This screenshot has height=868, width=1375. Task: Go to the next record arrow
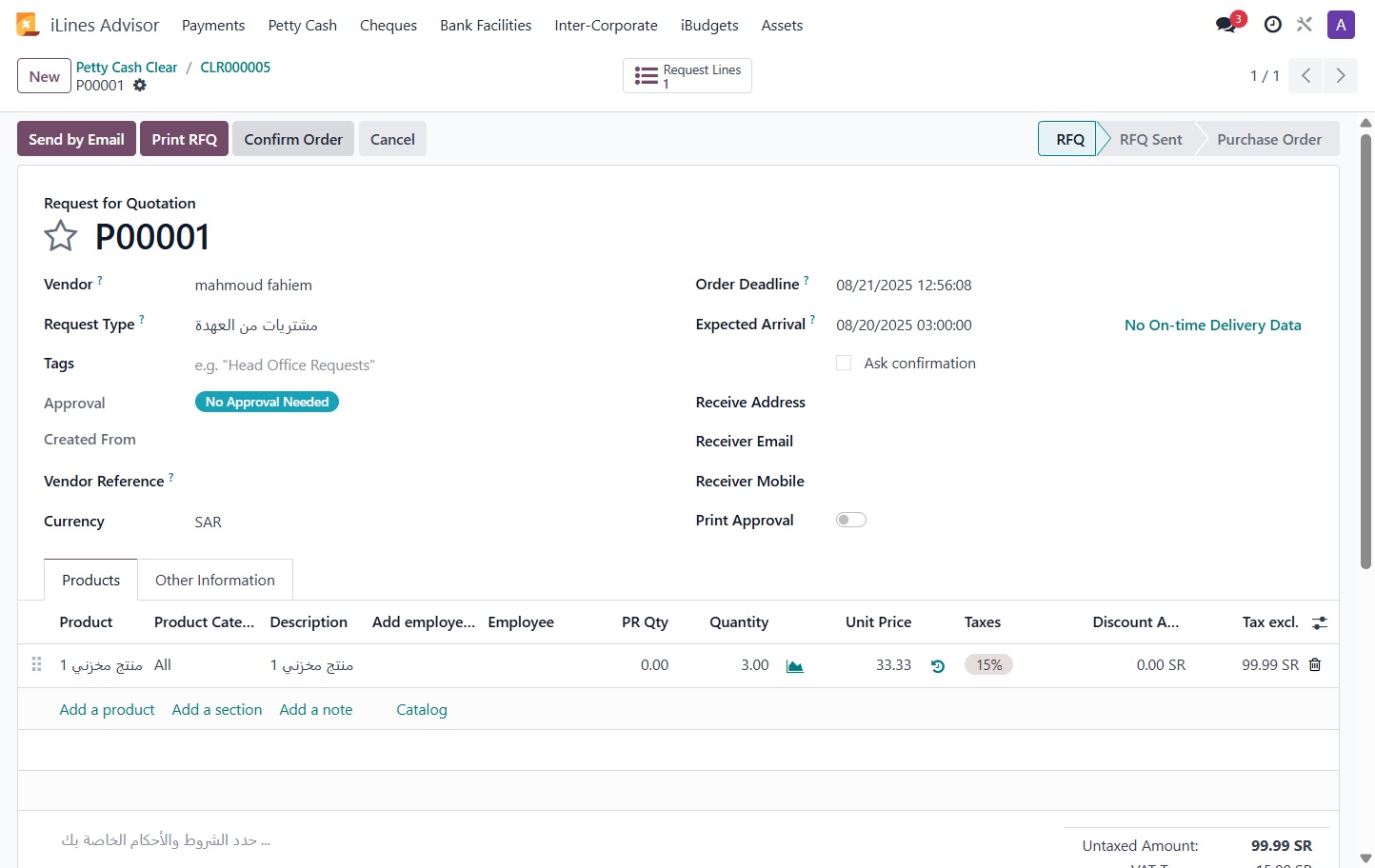click(x=1340, y=76)
